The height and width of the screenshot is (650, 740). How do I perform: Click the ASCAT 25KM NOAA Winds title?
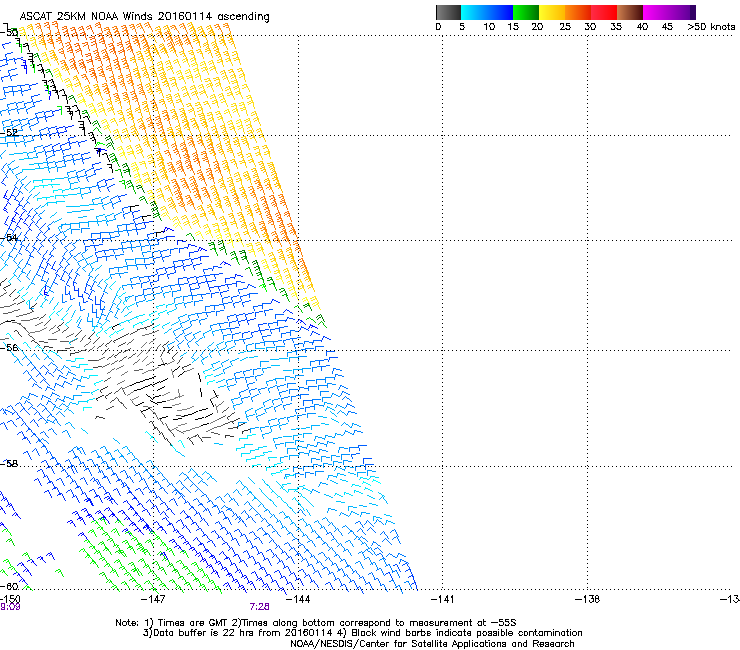point(144,16)
